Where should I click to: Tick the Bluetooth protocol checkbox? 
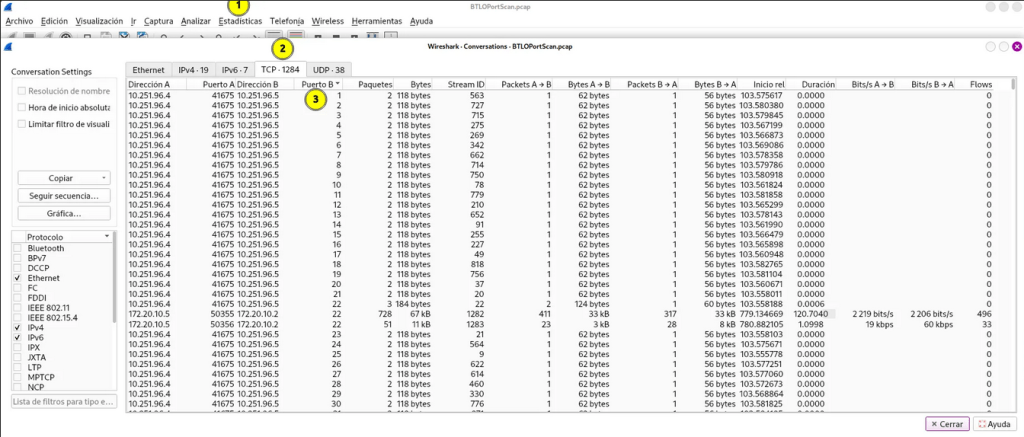tap(17, 248)
